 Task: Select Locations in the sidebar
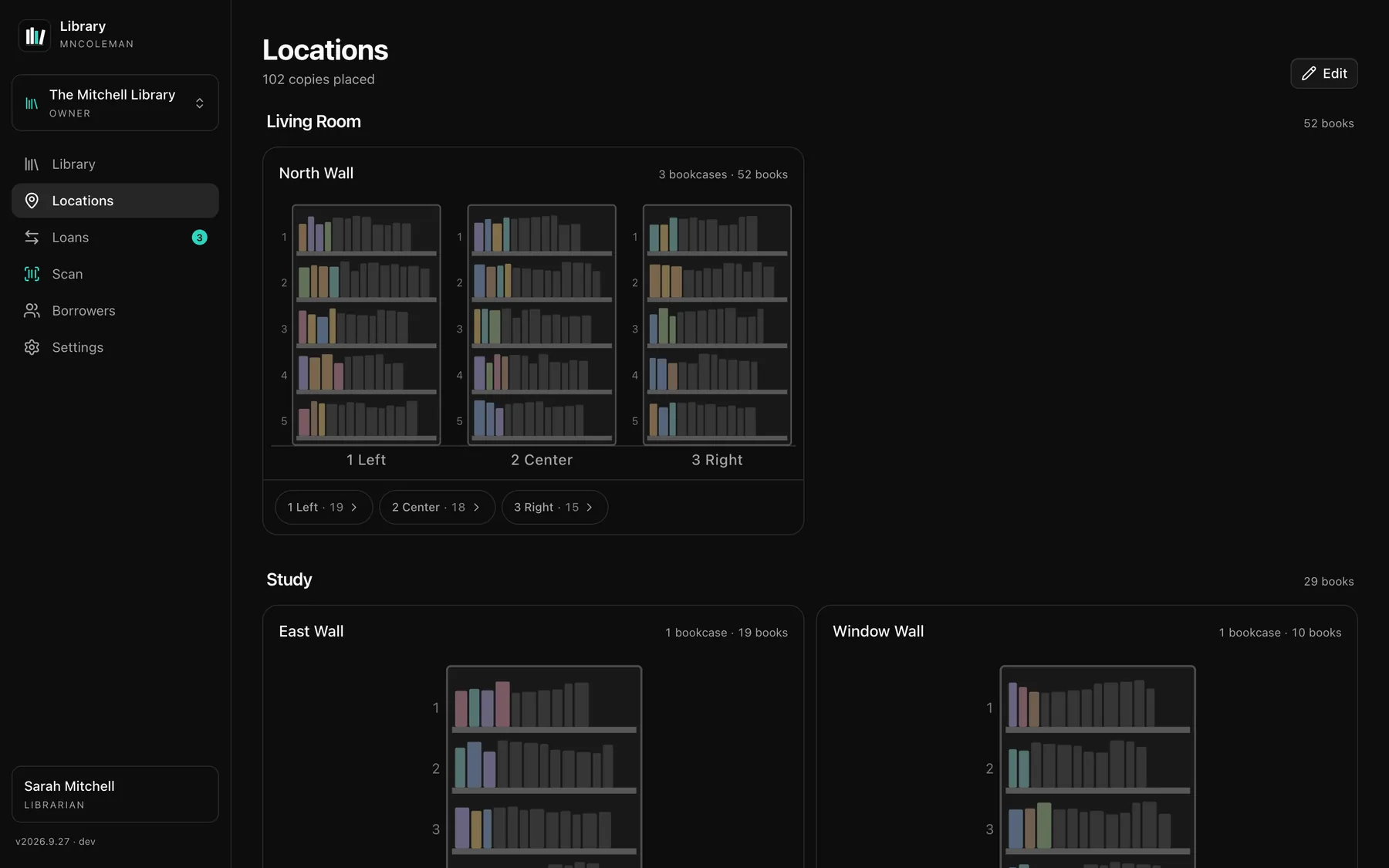[x=115, y=201]
